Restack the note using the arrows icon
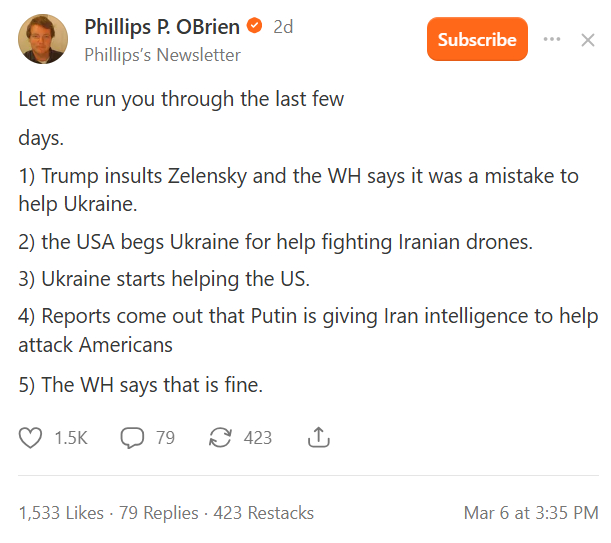 [x=220, y=437]
